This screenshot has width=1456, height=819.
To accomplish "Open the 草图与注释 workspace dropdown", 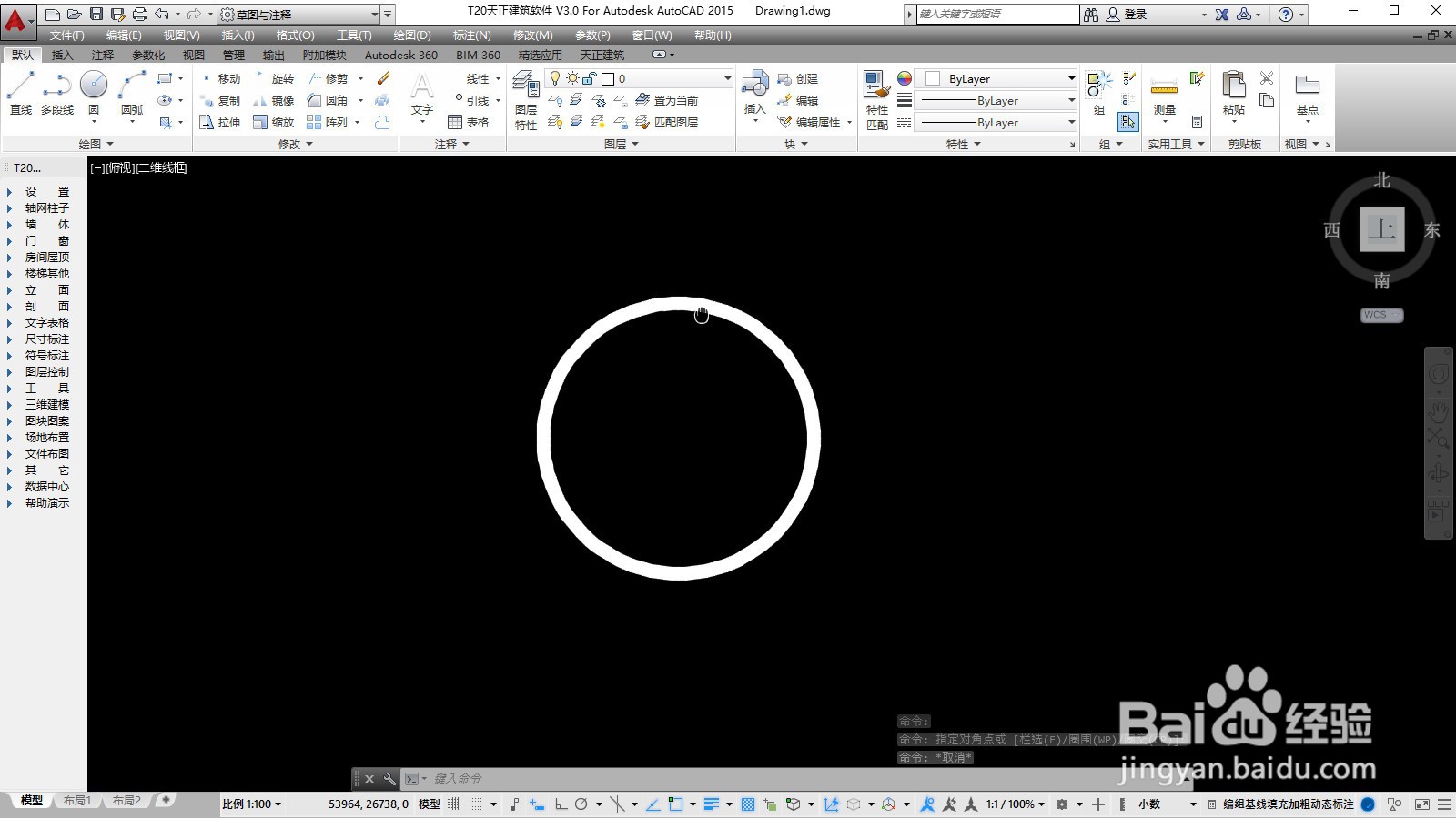I will click(x=298, y=14).
